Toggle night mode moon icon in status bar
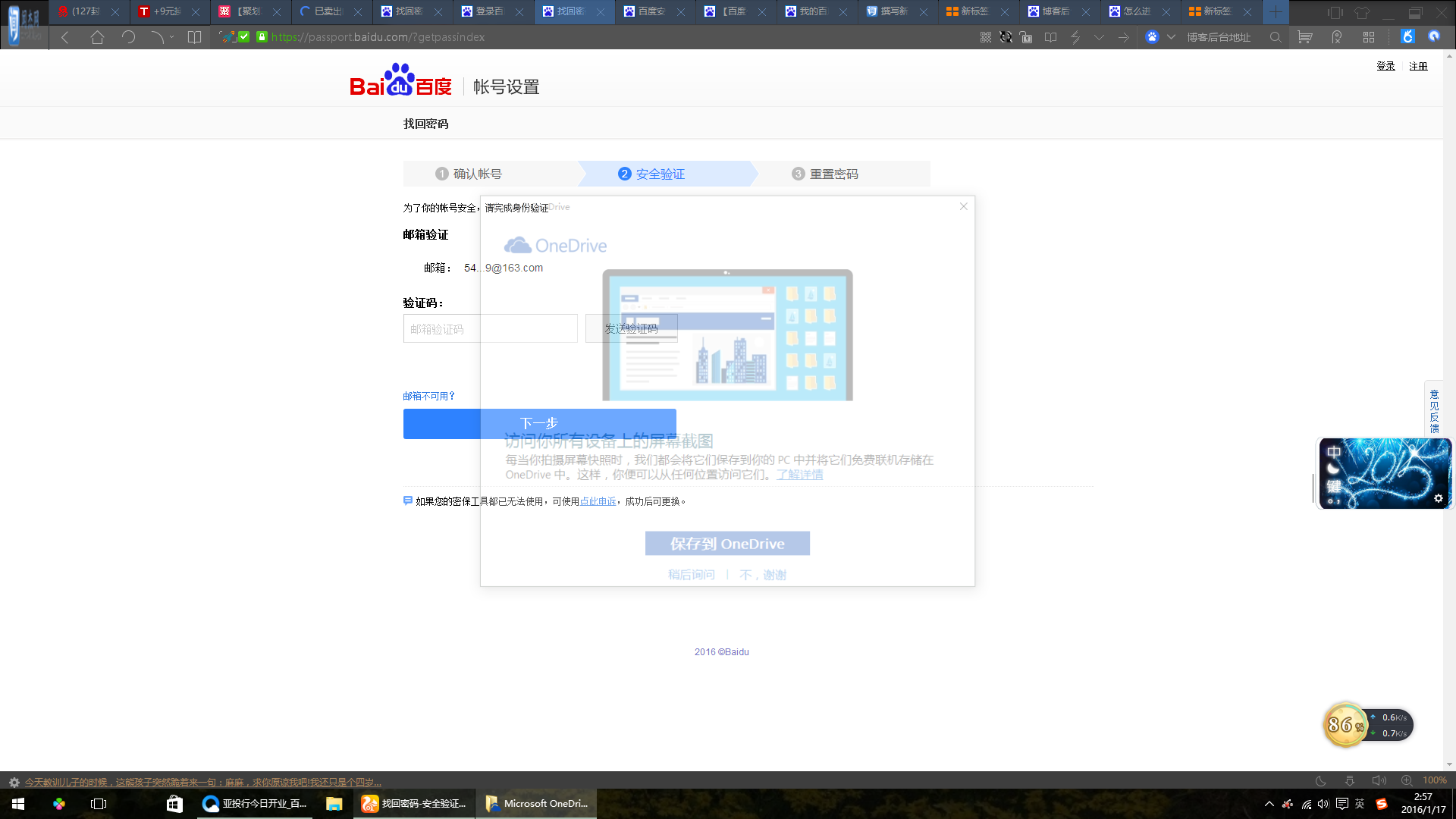Image resolution: width=1456 pixels, height=819 pixels. click(1320, 780)
